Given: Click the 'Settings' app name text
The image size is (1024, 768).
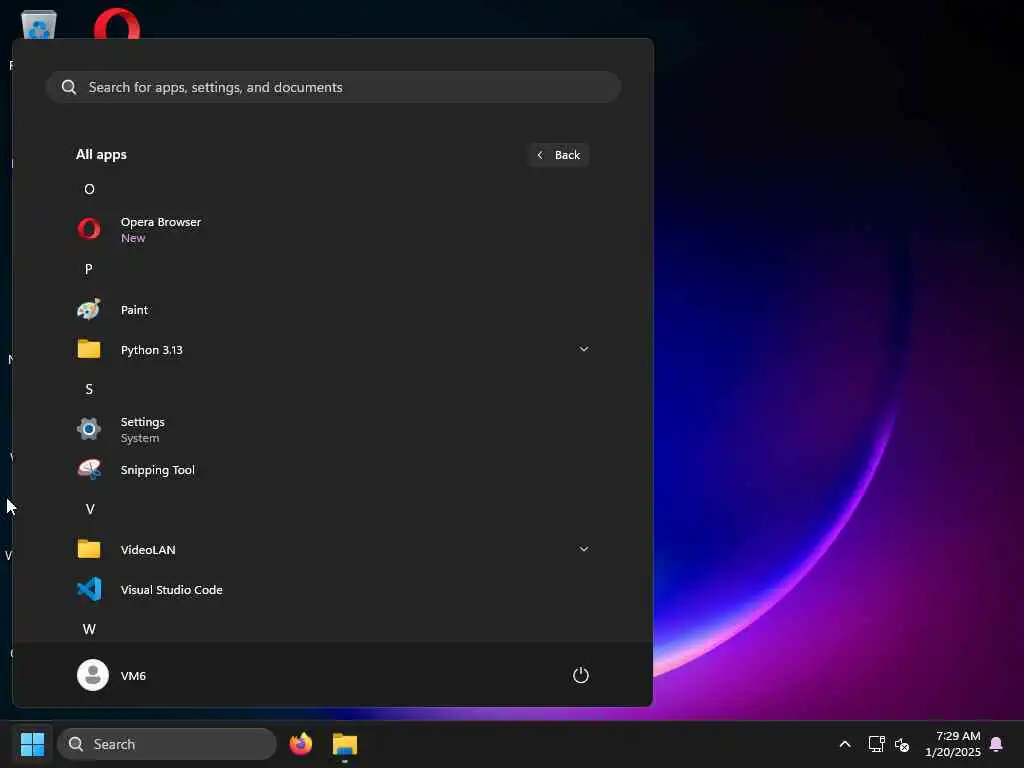Looking at the screenshot, I should [142, 422].
